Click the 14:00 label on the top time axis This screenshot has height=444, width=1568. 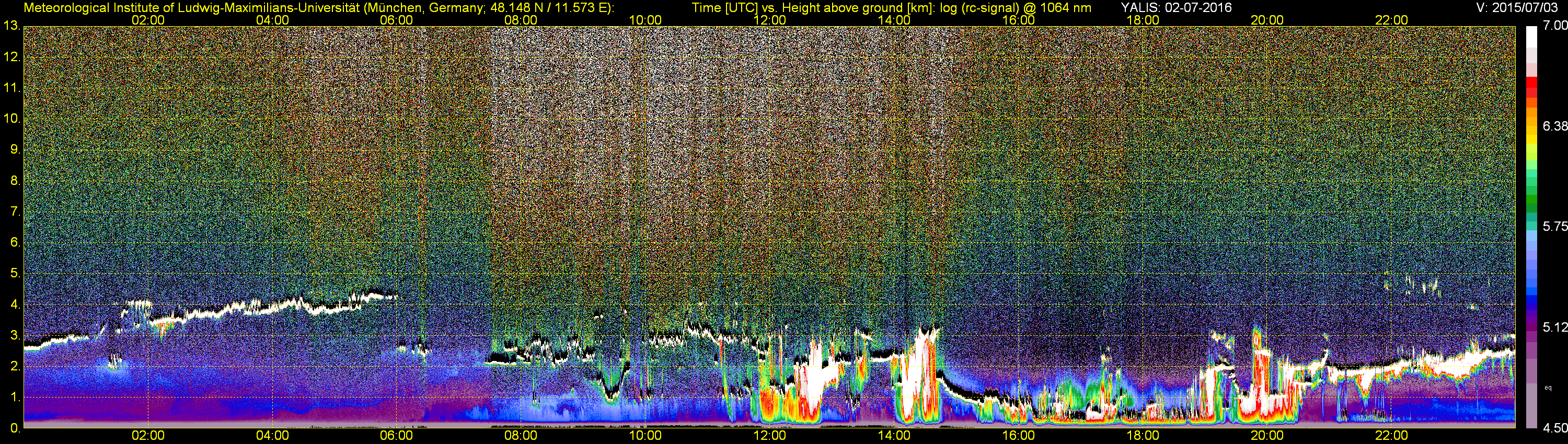894,20
